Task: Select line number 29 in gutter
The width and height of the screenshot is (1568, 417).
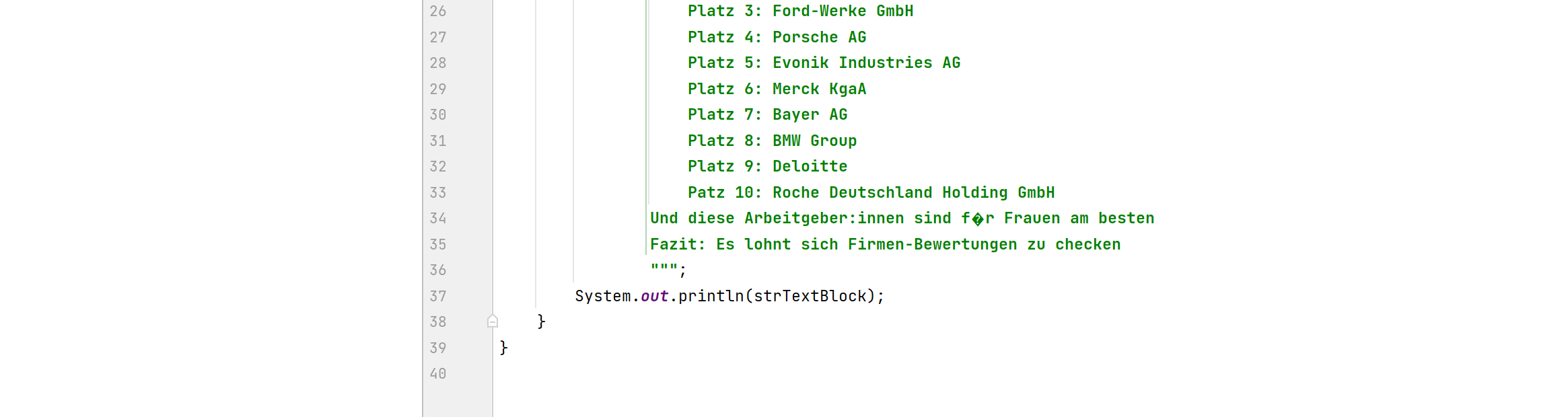Action: 438,89
